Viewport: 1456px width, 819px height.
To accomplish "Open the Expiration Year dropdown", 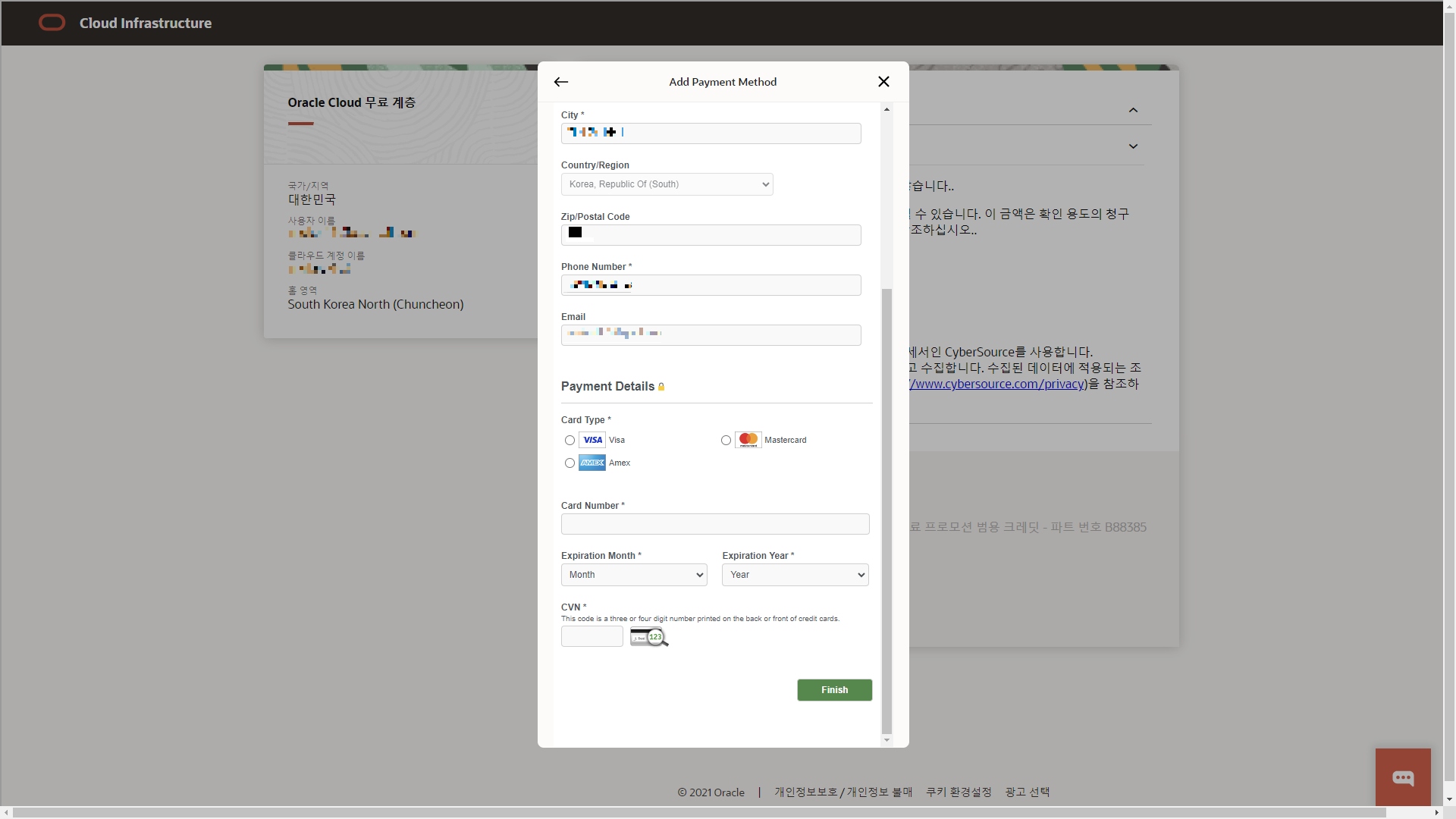I will click(x=795, y=575).
